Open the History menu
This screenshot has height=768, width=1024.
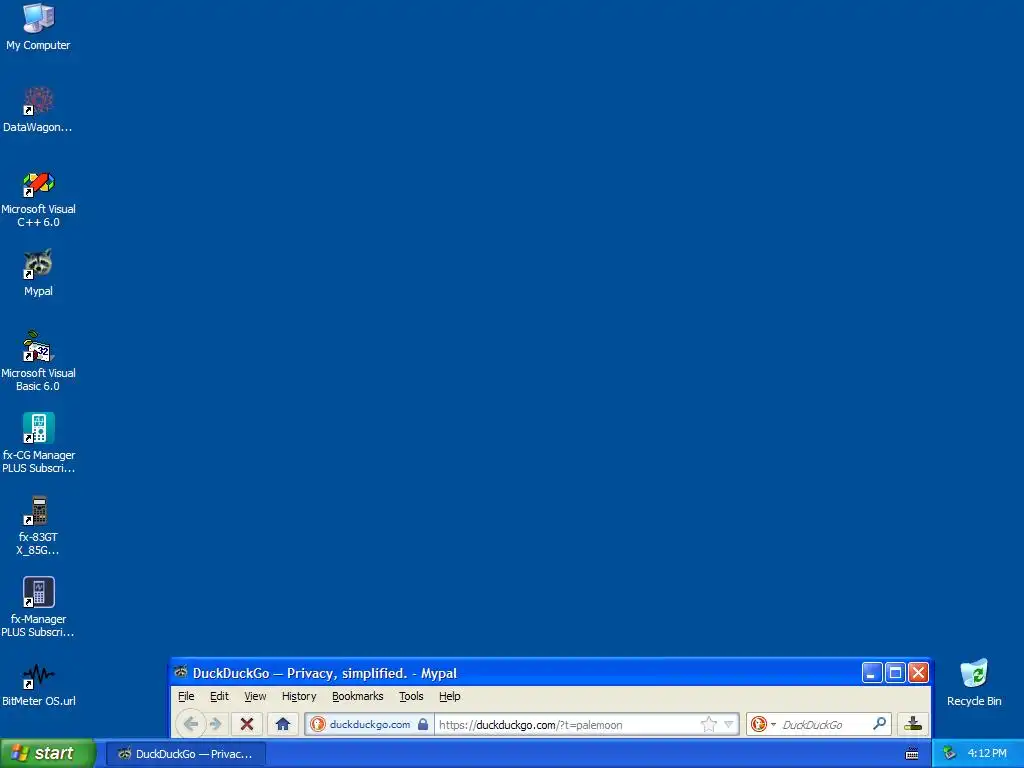click(299, 696)
